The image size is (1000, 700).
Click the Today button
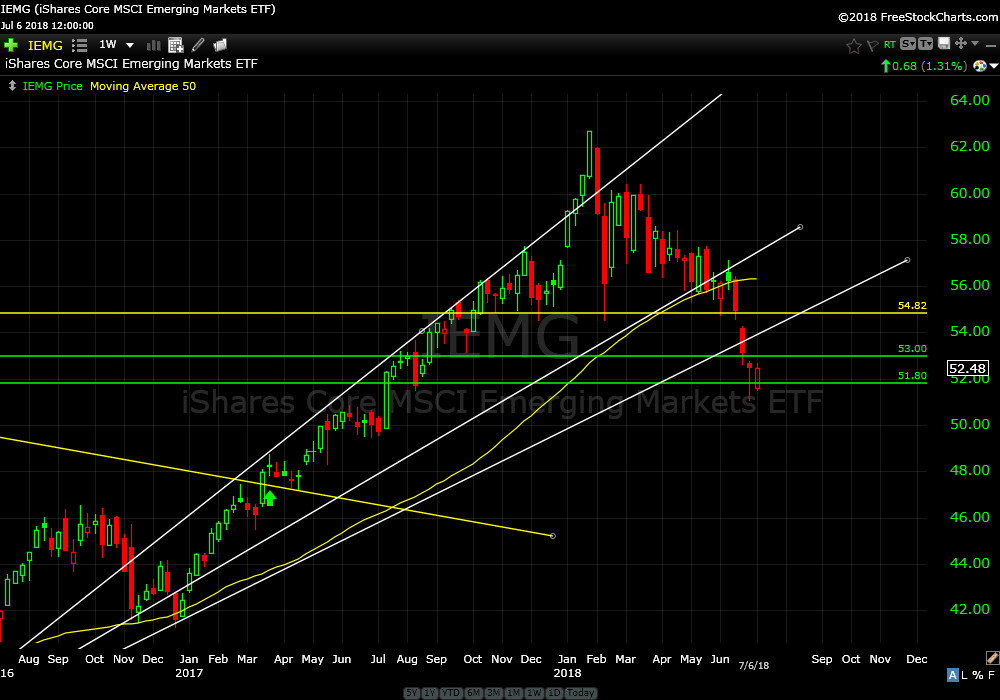click(x=580, y=693)
